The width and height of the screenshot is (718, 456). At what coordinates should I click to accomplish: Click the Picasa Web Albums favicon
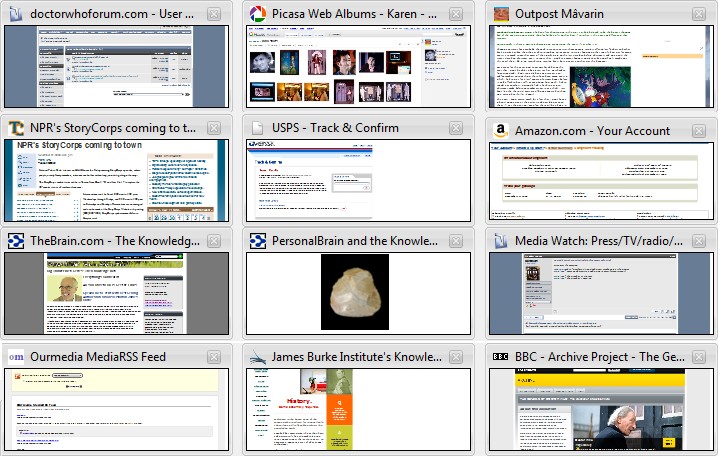pos(258,14)
